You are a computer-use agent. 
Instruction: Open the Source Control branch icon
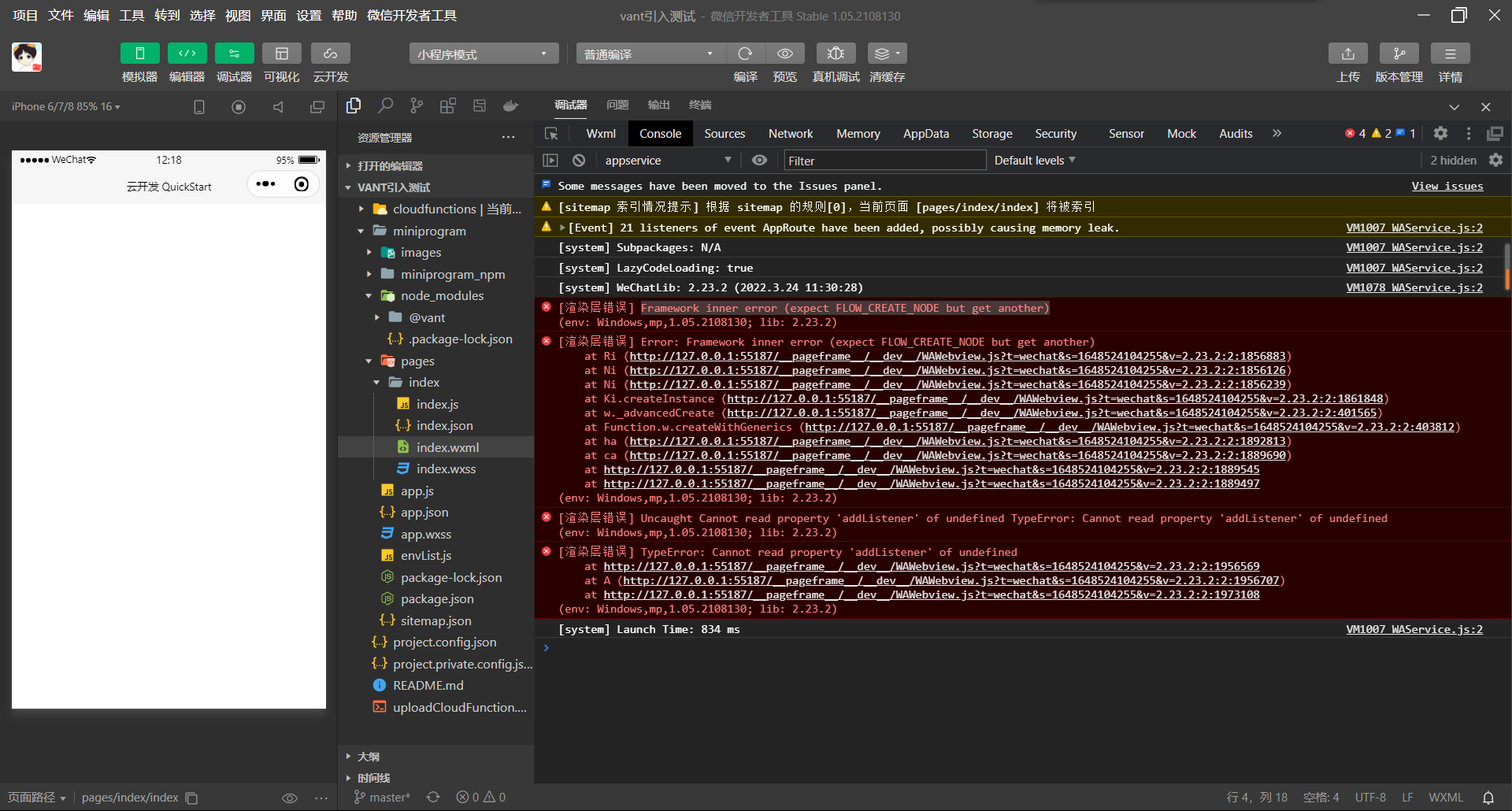[417, 106]
